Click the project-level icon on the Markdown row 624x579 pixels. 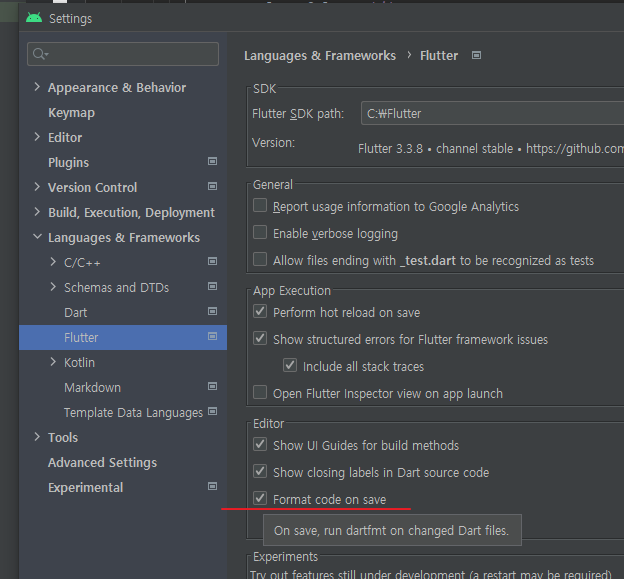(x=213, y=386)
